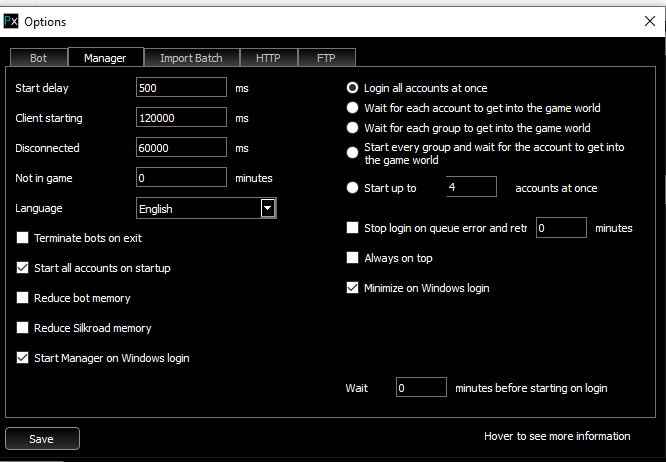This screenshot has height=462, width=666.
Task: Uncheck Start all accounts on startup
Action: tap(23, 268)
